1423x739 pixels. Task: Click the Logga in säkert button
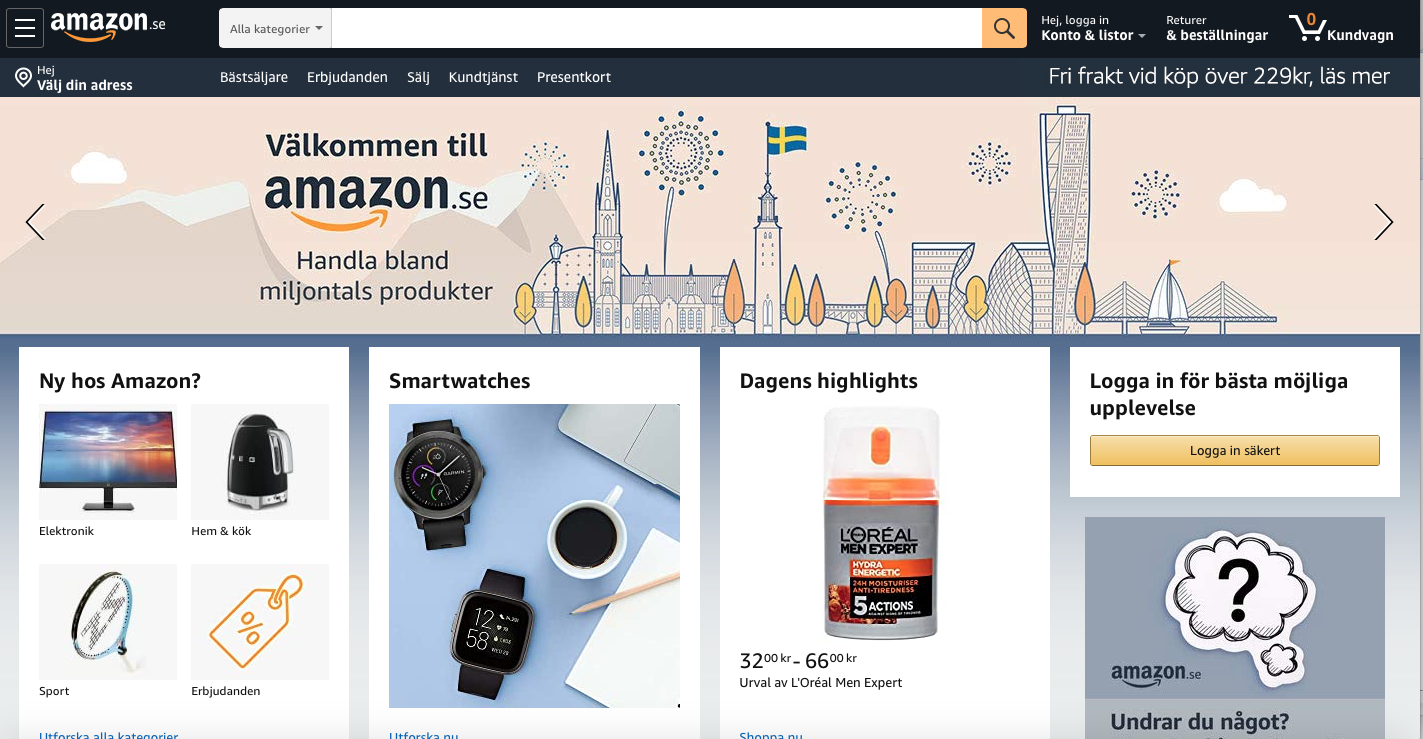(x=1235, y=450)
